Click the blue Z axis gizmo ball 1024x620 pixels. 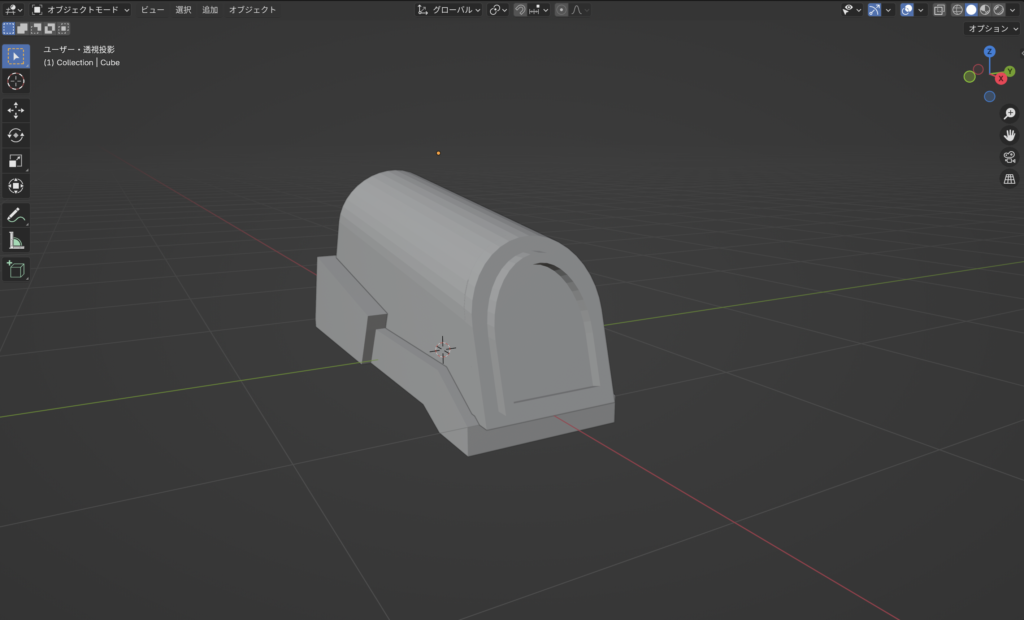pos(989,51)
